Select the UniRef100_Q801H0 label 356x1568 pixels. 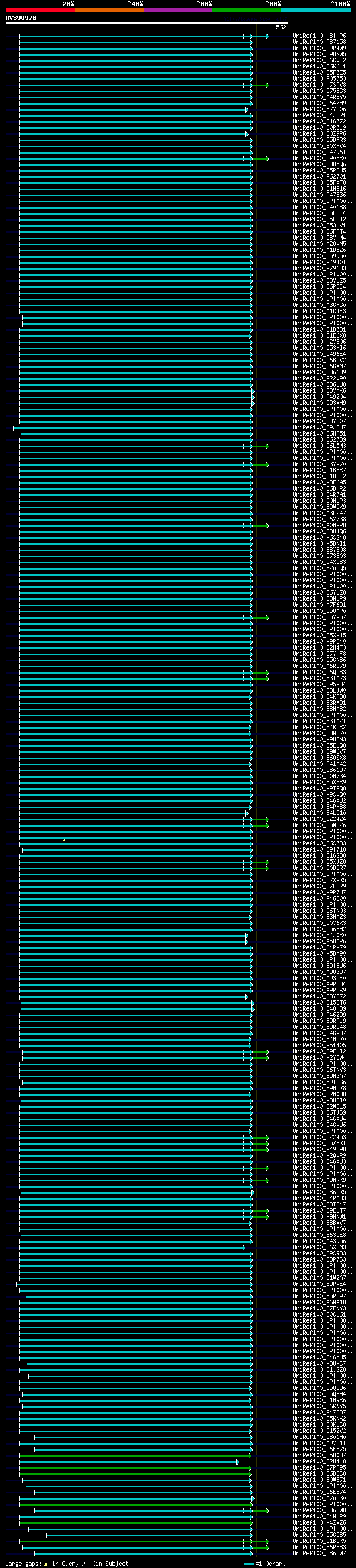click(319, 1437)
